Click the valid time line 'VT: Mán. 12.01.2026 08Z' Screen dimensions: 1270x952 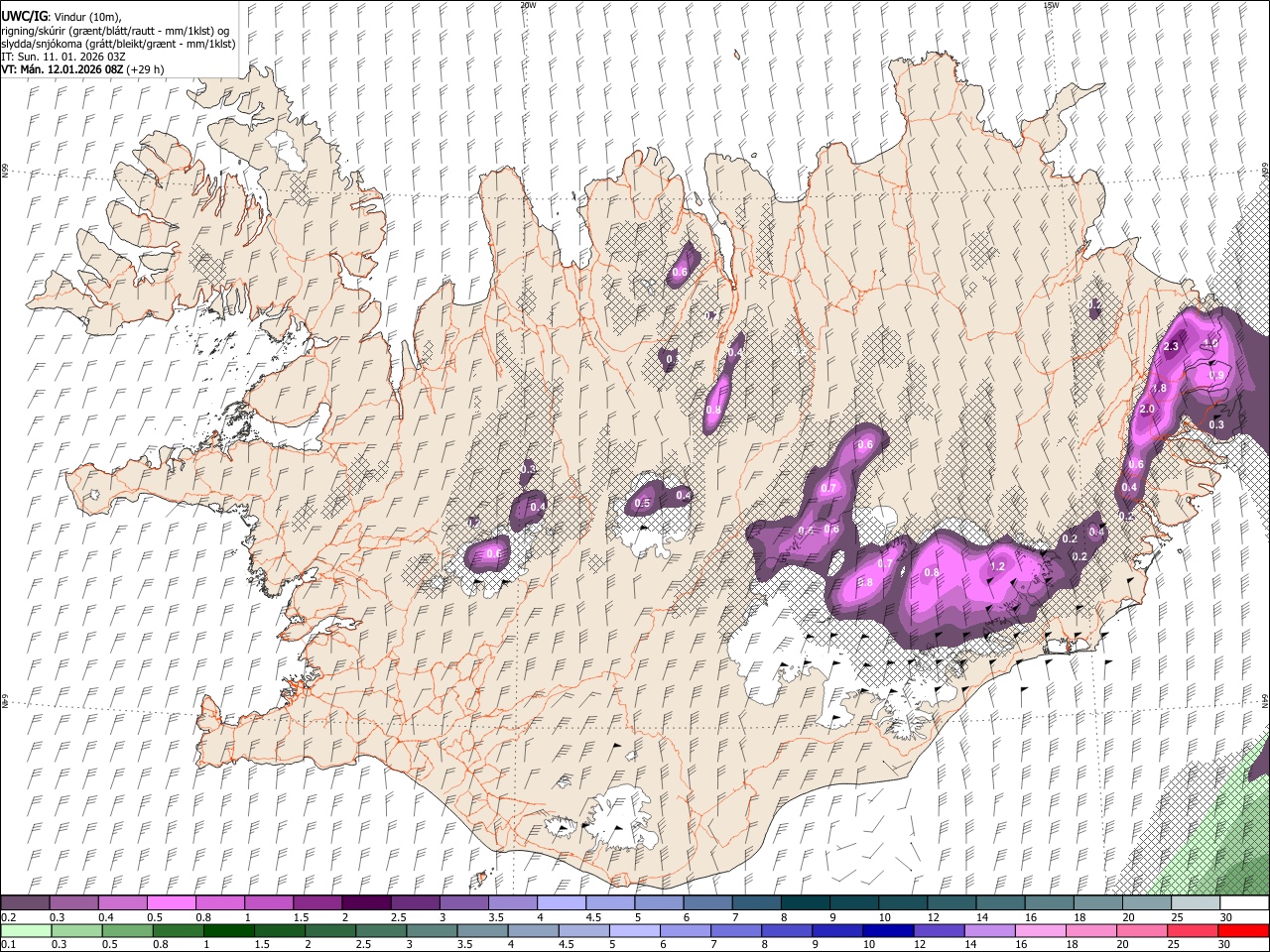[62, 70]
